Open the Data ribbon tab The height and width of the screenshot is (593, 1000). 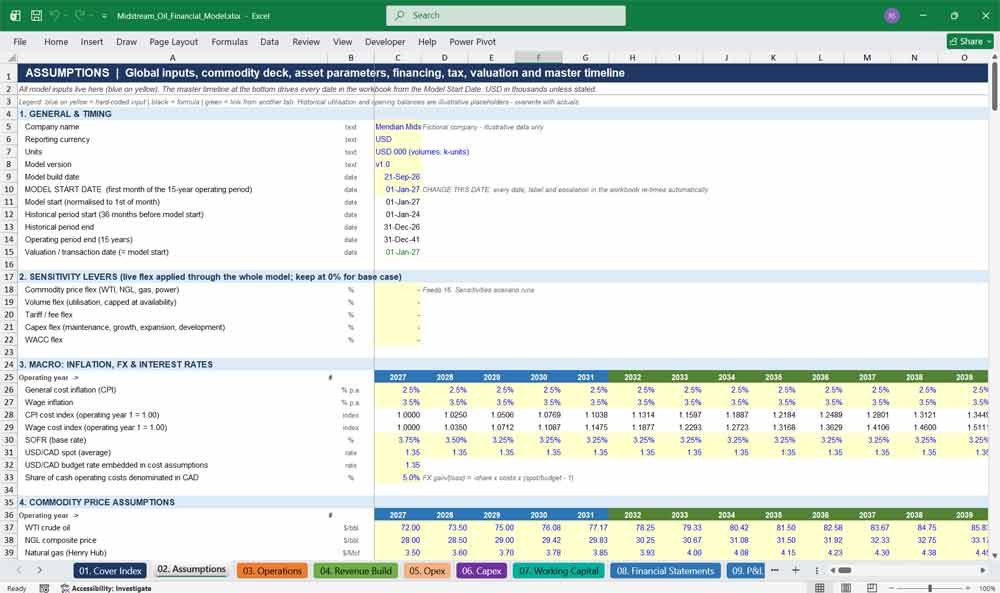[269, 41]
